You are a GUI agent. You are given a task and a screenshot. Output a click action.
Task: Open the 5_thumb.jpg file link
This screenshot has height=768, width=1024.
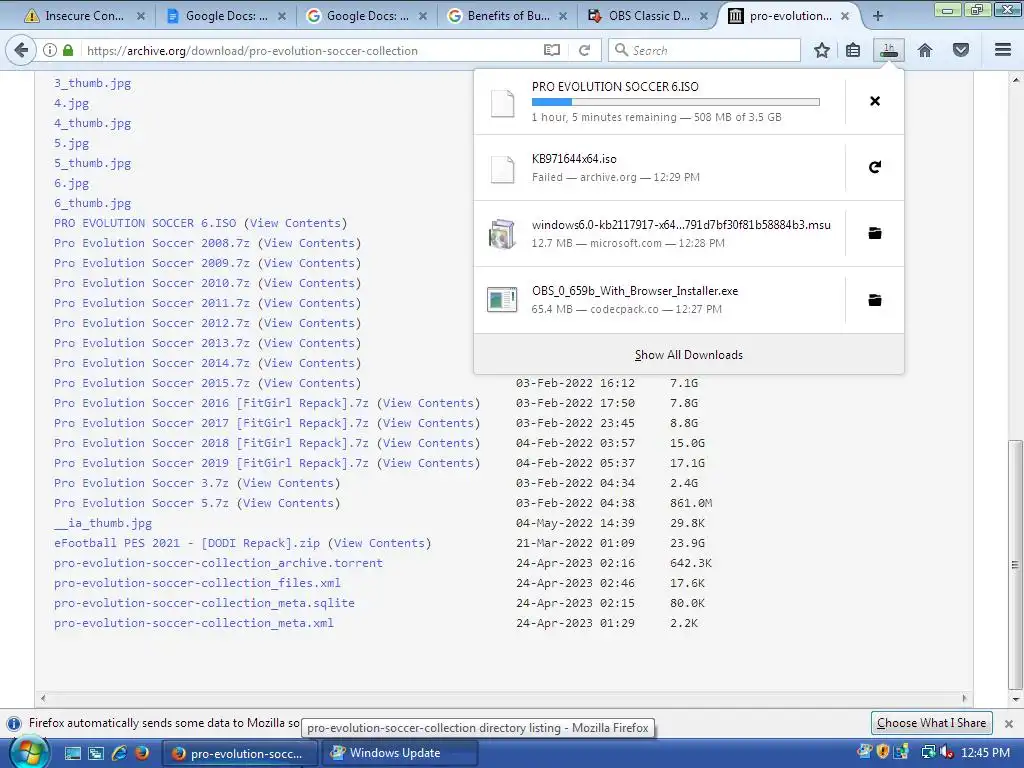coord(92,163)
